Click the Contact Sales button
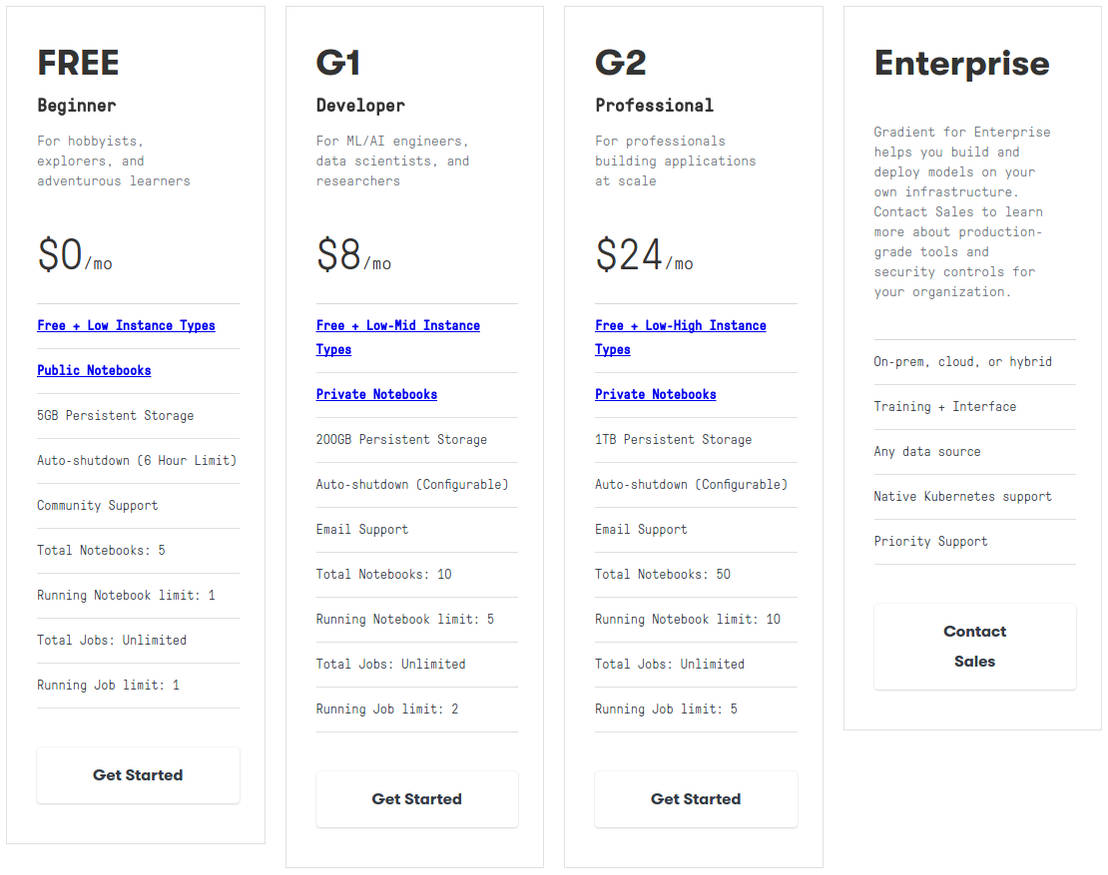This screenshot has width=1108, height=875. click(974, 646)
